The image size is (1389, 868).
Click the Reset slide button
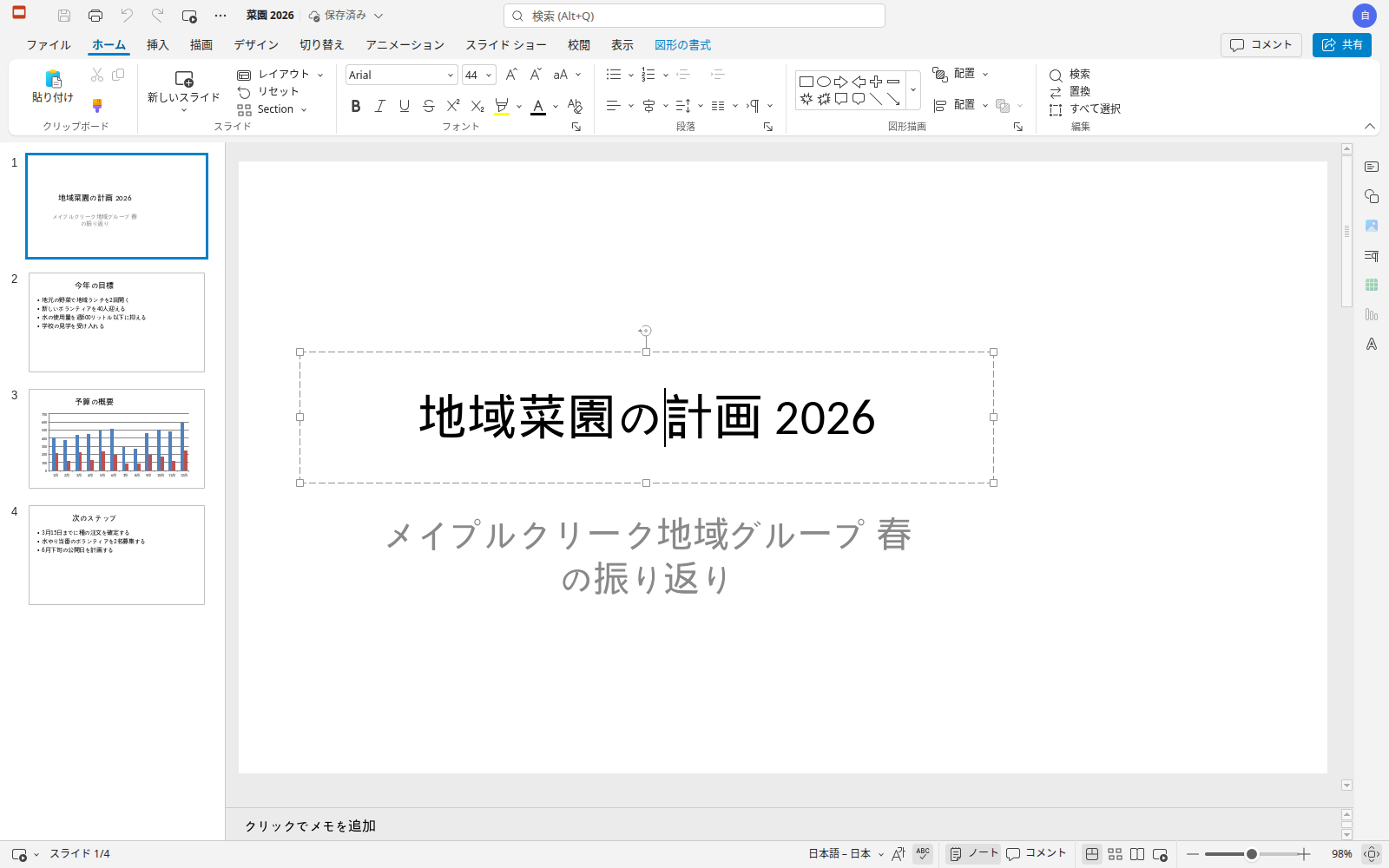click(268, 92)
